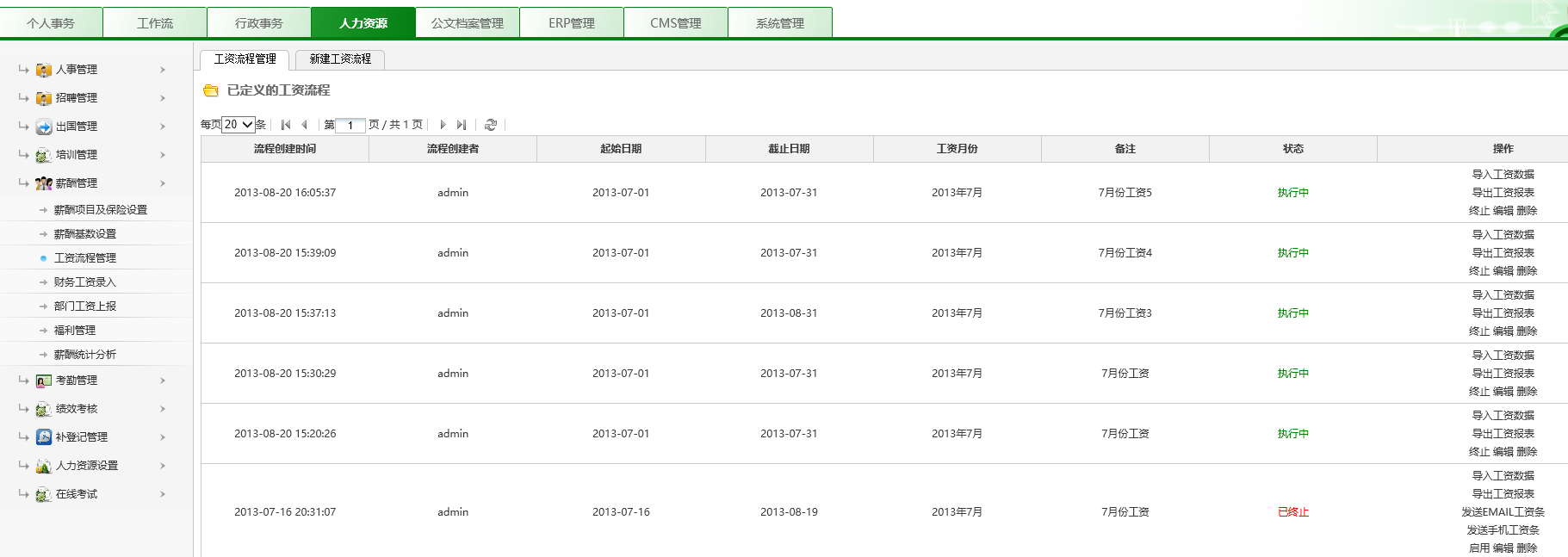Refresh the salary process list
This screenshot has height=557, width=1568.
click(491, 125)
